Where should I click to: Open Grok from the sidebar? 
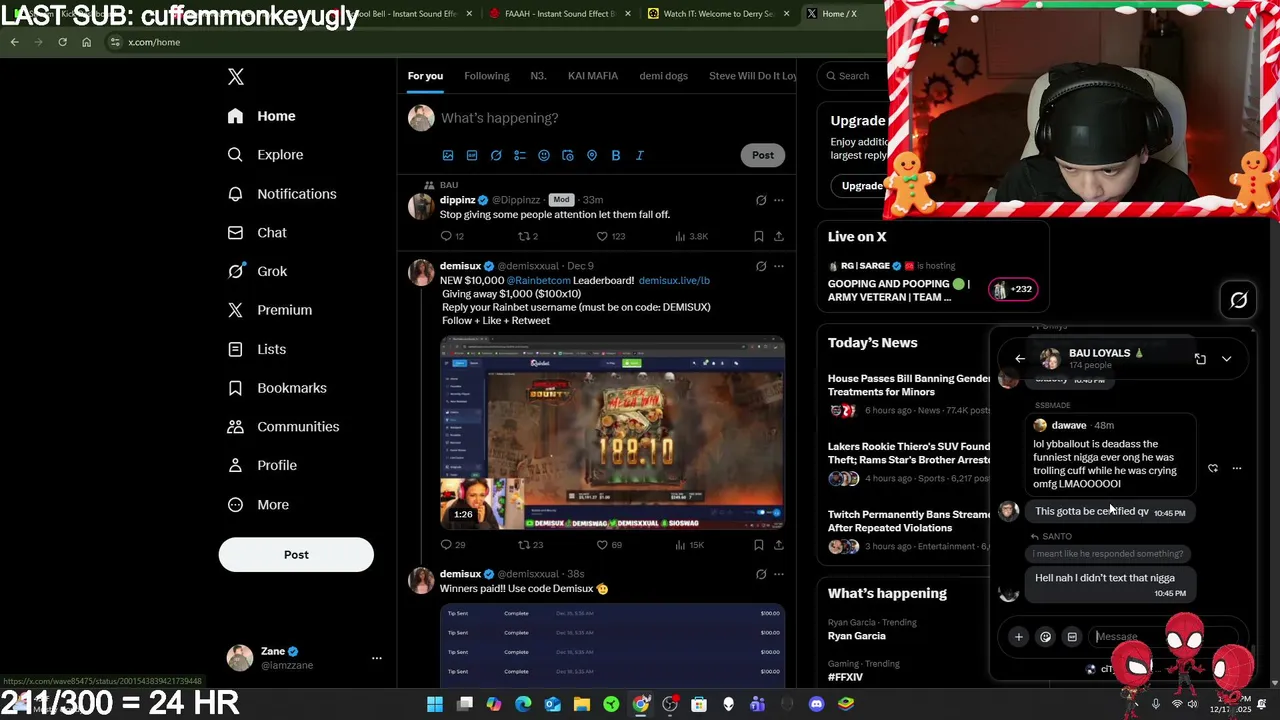point(257,271)
